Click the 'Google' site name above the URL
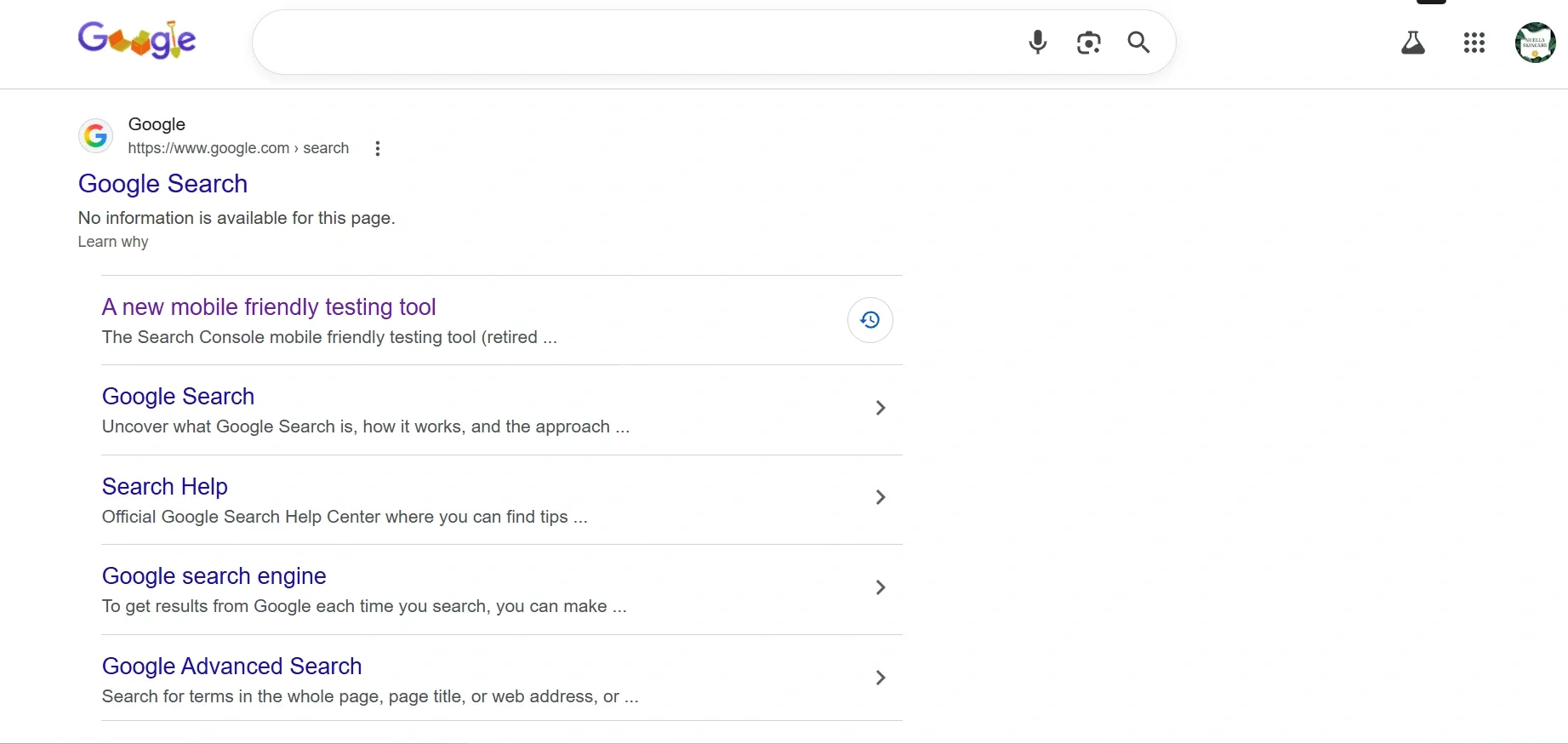The width and height of the screenshot is (1568, 744). click(x=157, y=124)
